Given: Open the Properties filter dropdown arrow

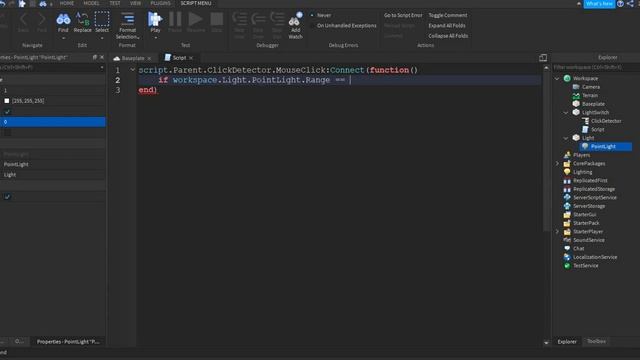Looking at the screenshot, I should (x=102, y=67).
